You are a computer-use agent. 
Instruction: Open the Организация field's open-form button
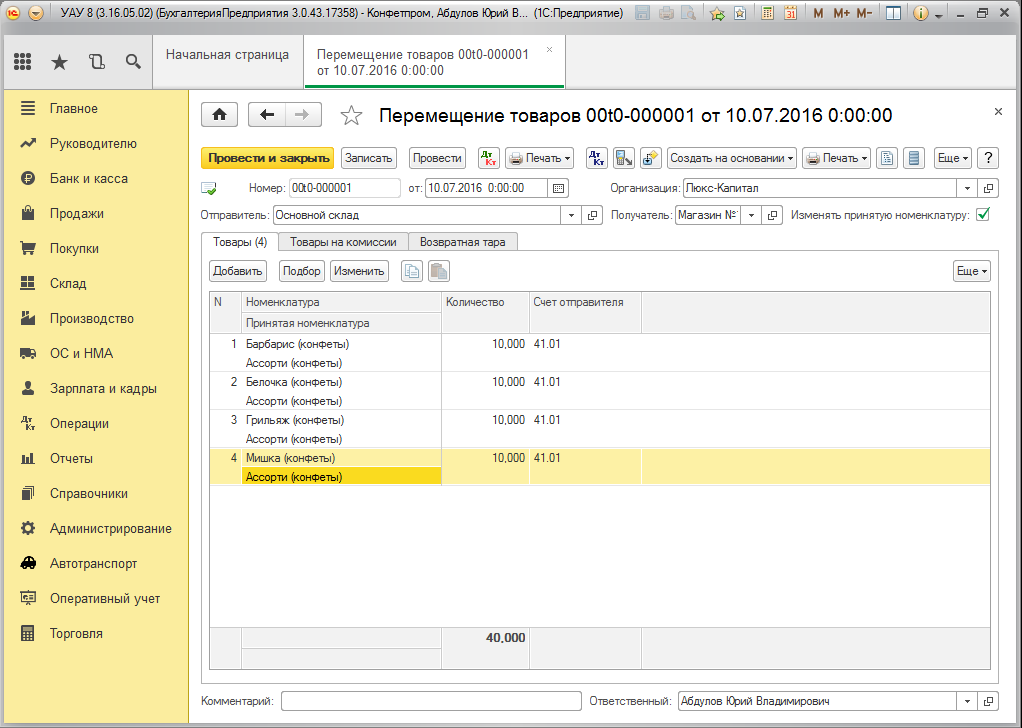[x=989, y=188]
